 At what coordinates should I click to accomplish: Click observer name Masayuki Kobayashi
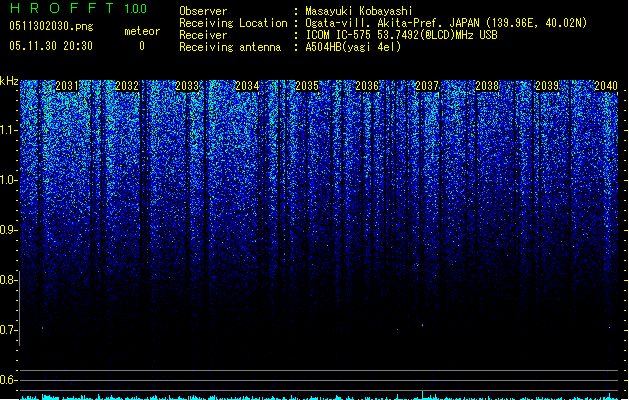[x=359, y=11]
